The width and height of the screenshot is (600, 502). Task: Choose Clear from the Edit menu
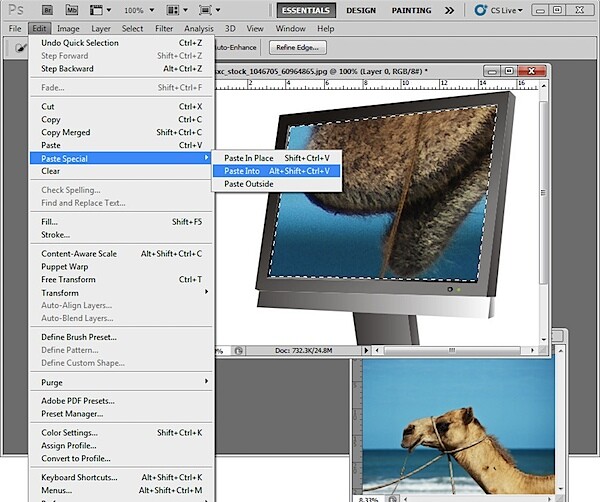pyautogui.click(x=121, y=171)
